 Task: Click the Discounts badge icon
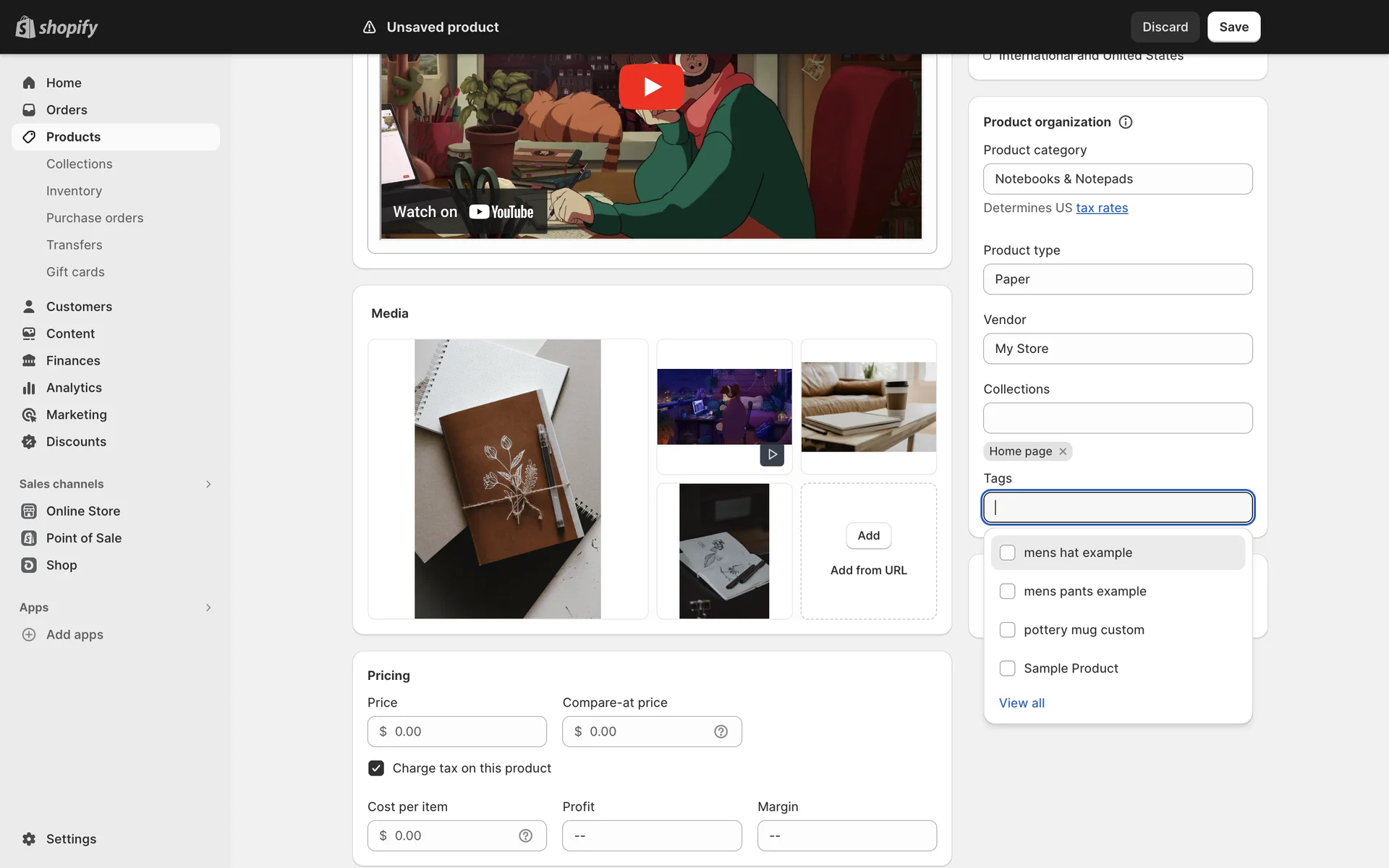pyautogui.click(x=29, y=442)
